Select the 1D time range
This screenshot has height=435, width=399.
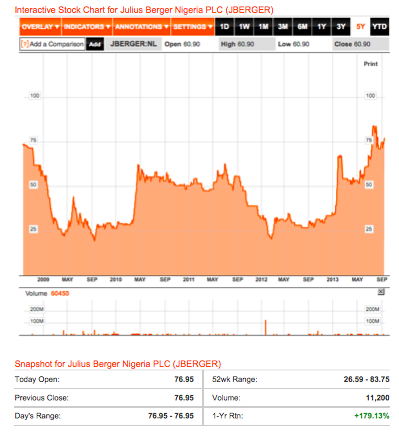coord(224,27)
